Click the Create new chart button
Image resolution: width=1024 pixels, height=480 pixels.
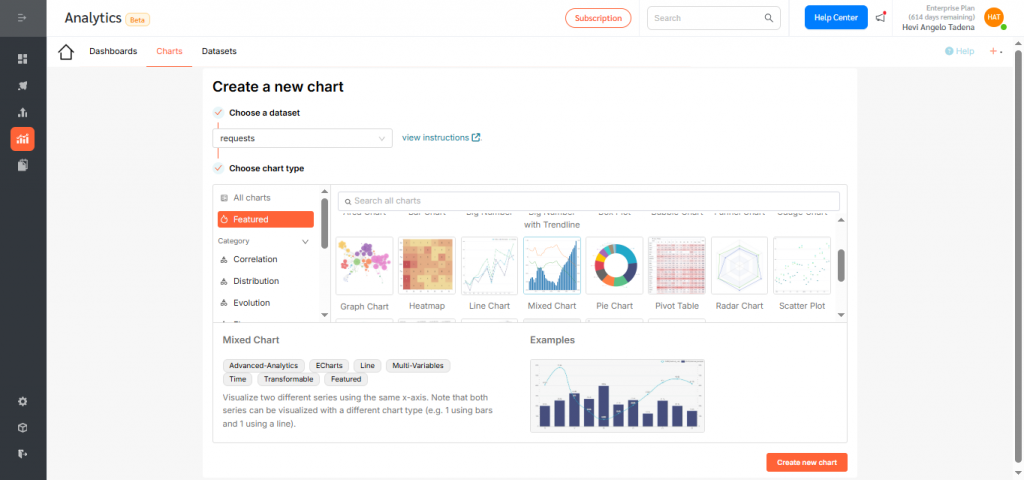point(807,462)
